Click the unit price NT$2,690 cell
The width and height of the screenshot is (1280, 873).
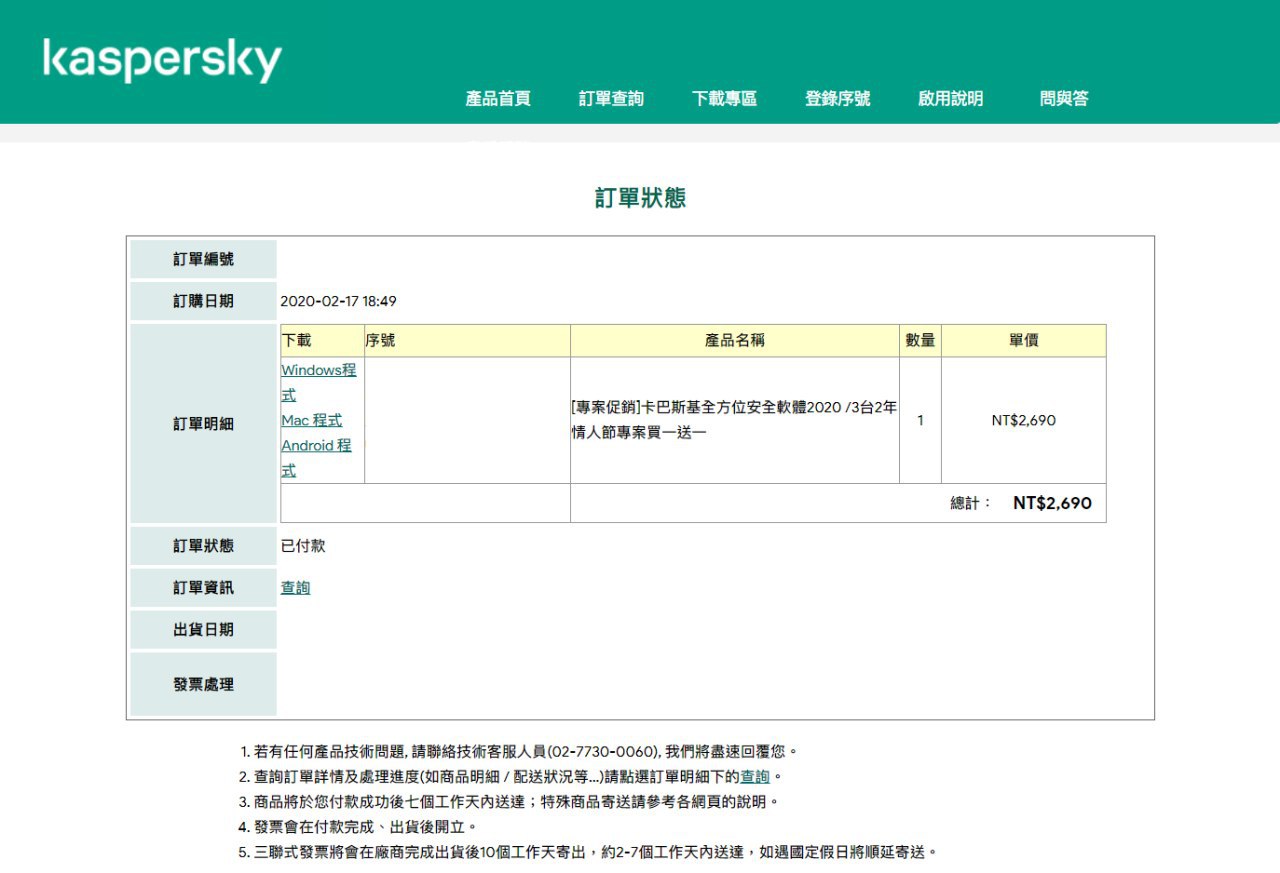coord(1024,421)
